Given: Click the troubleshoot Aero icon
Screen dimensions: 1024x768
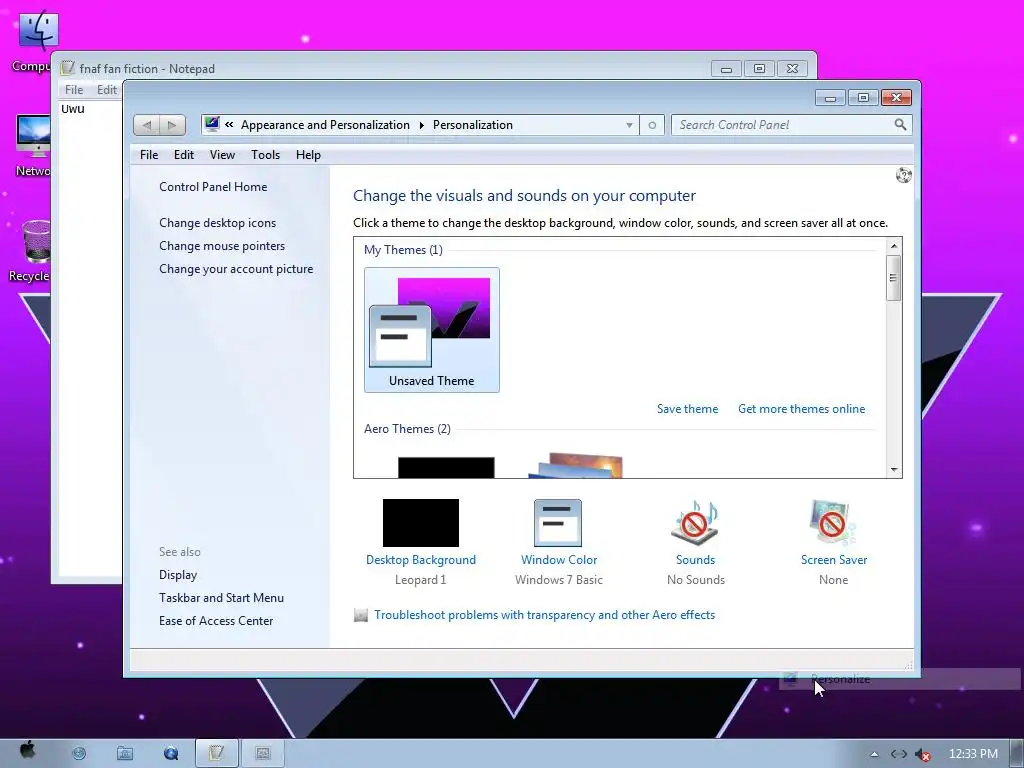Looking at the screenshot, I should pos(360,615).
